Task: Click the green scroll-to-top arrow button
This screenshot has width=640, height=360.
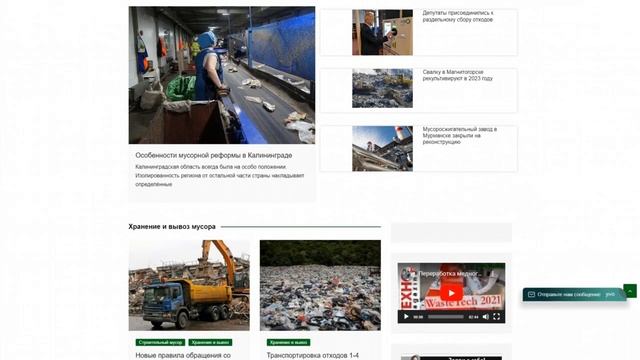Action: [630, 291]
